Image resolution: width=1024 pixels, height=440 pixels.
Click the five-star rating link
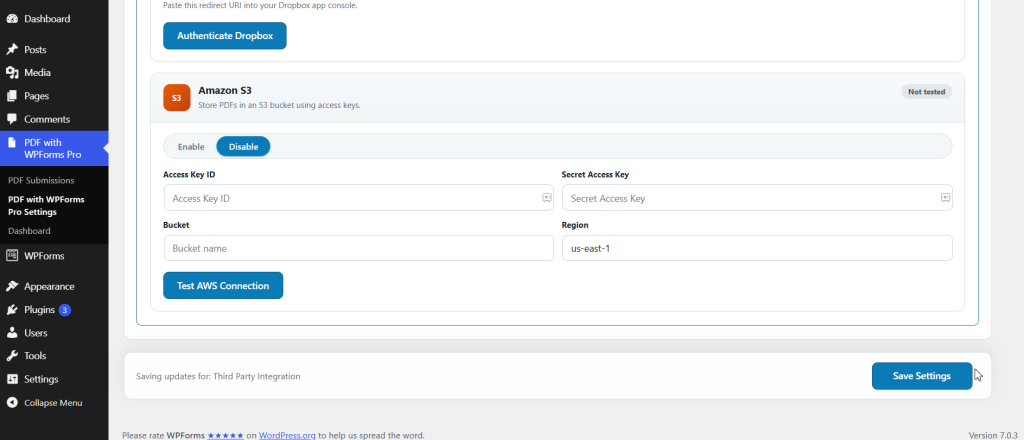[225, 435]
